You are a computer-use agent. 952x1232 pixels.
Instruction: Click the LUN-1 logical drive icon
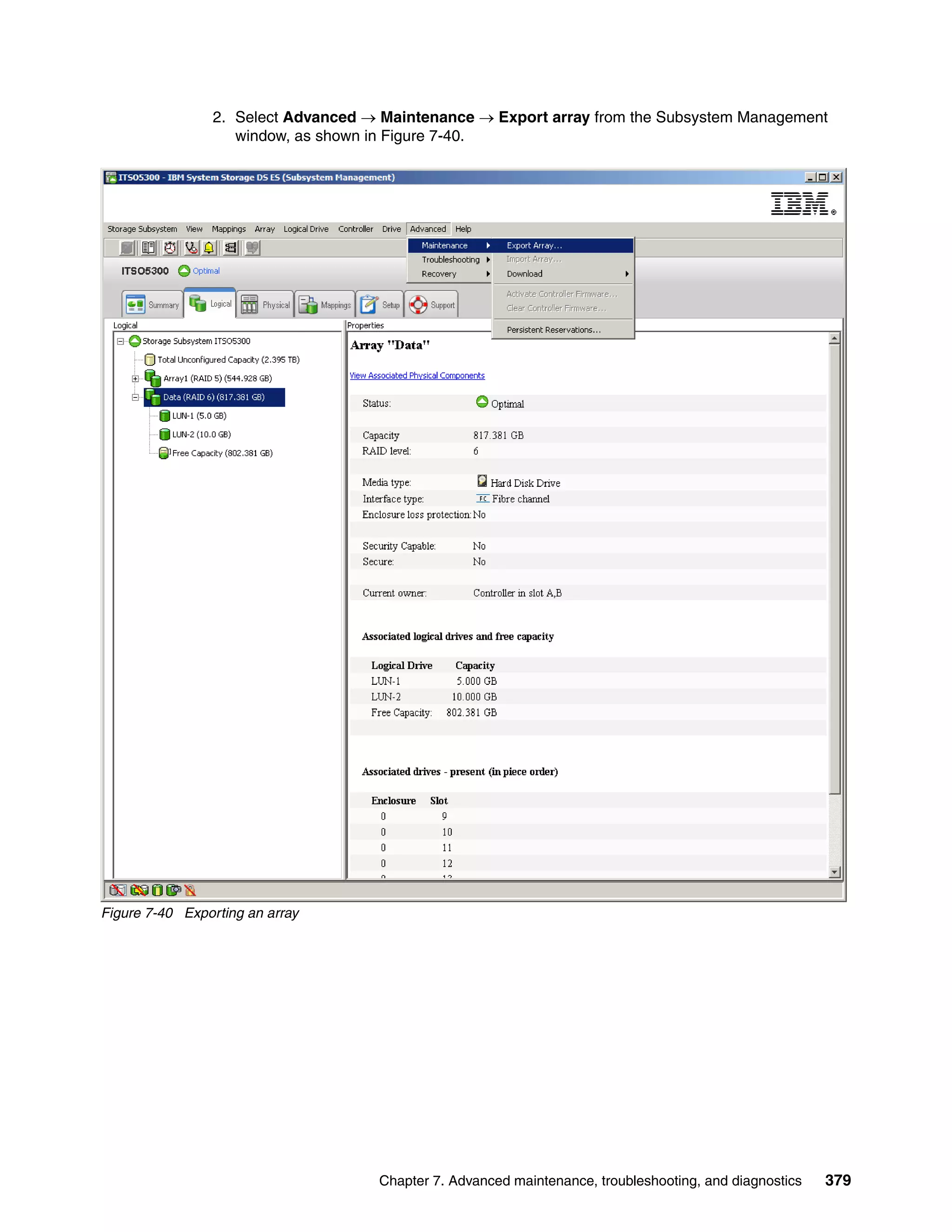[165, 416]
